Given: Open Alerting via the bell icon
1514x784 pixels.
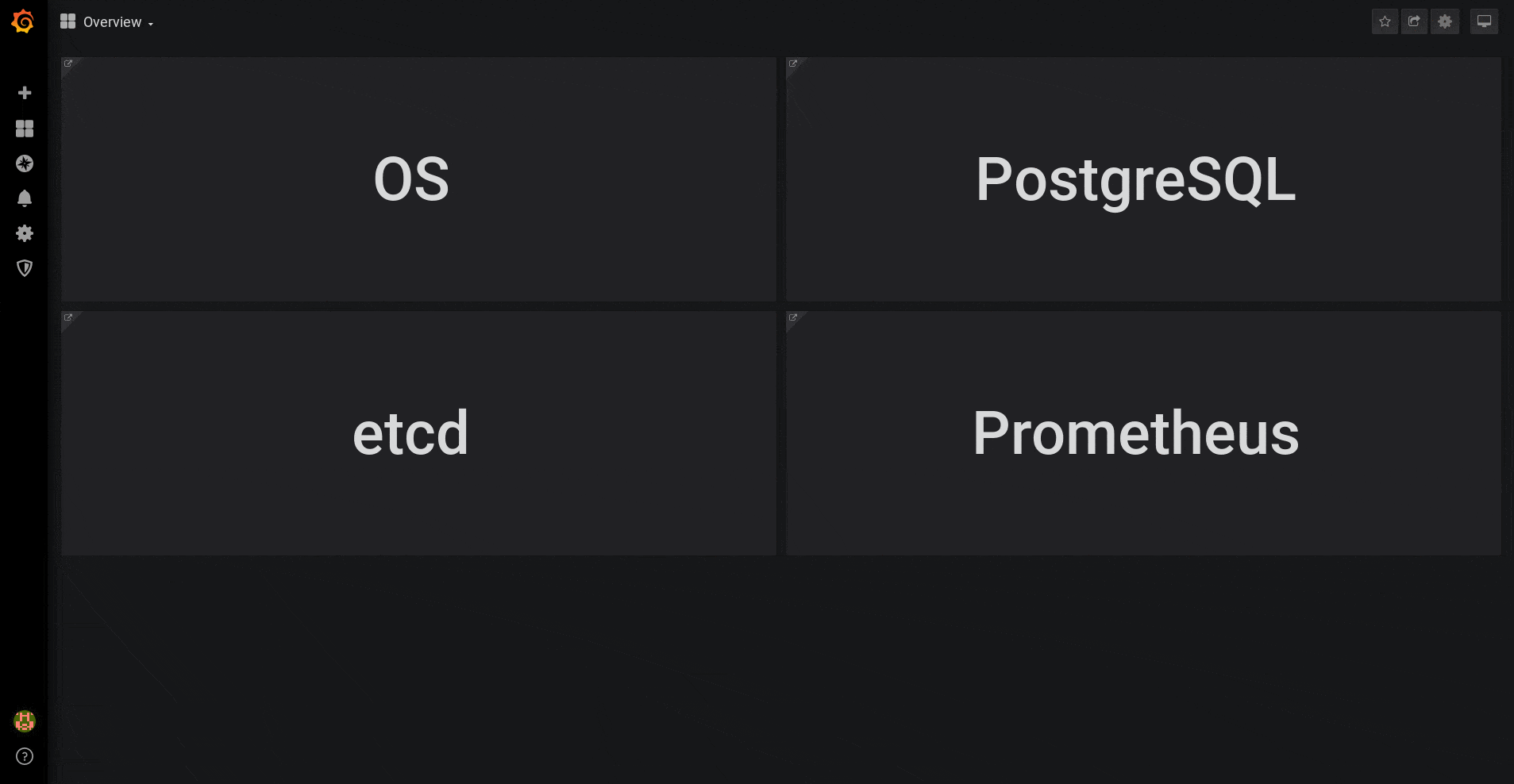Looking at the screenshot, I should pyautogui.click(x=24, y=198).
